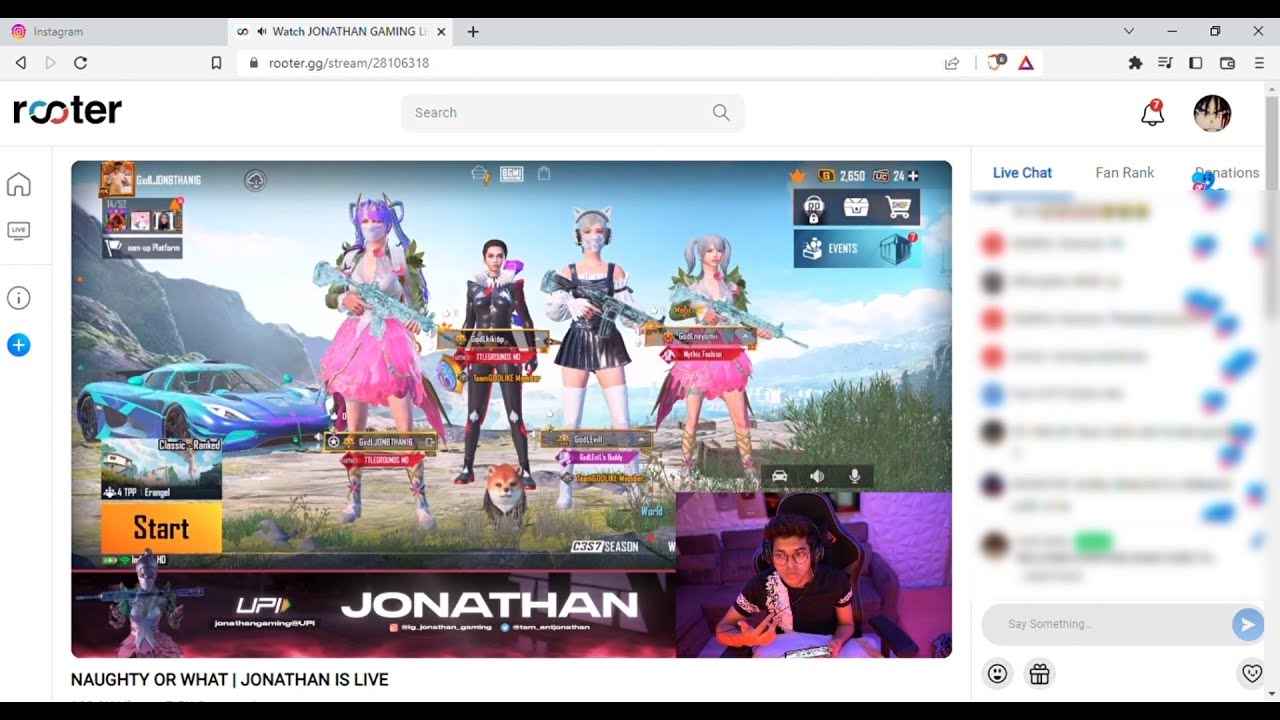This screenshot has height=720, width=1280.
Task: Switch to the Live Chat tab
Action: [1022, 172]
